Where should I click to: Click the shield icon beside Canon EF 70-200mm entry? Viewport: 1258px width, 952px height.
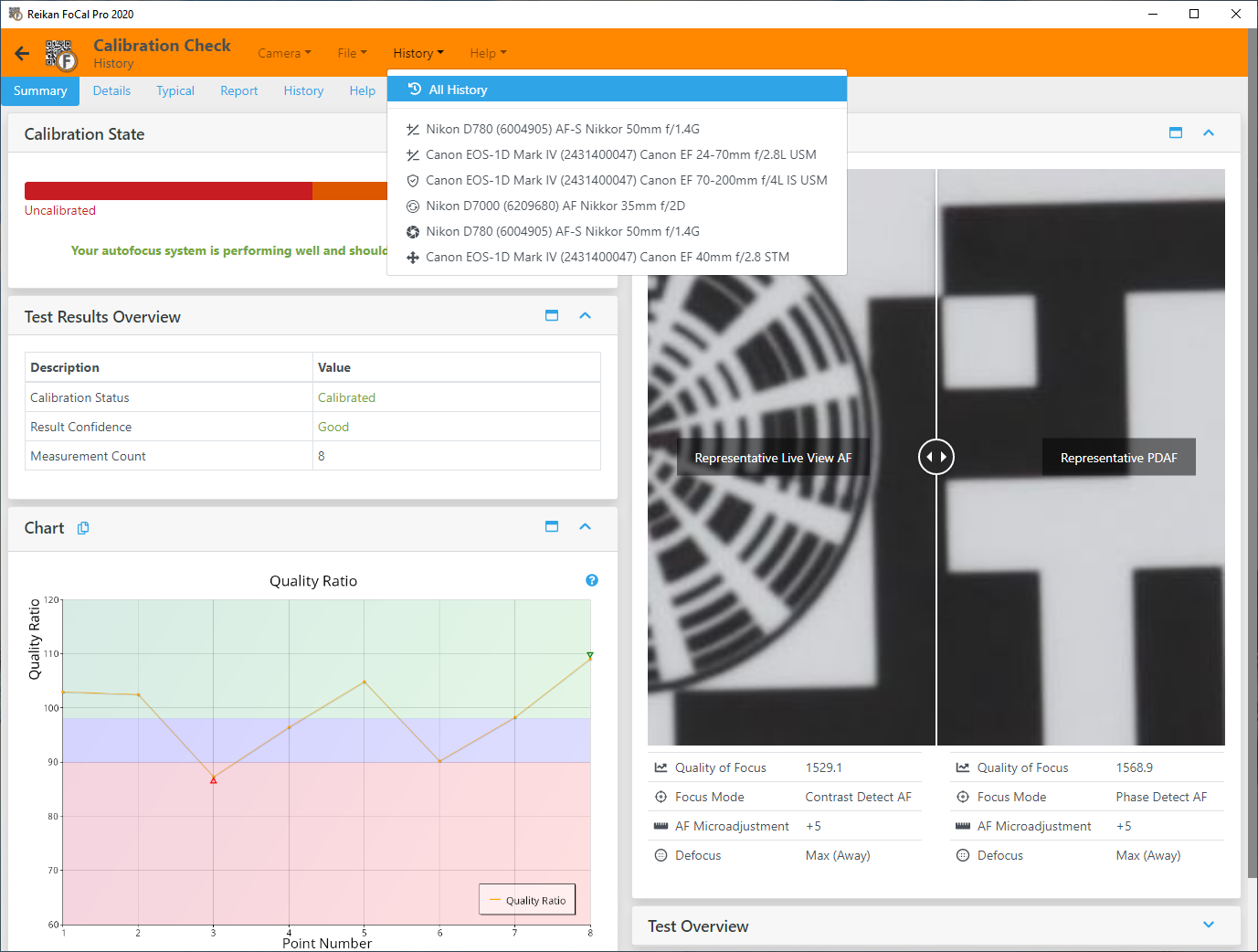pyautogui.click(x=413, y=181)
